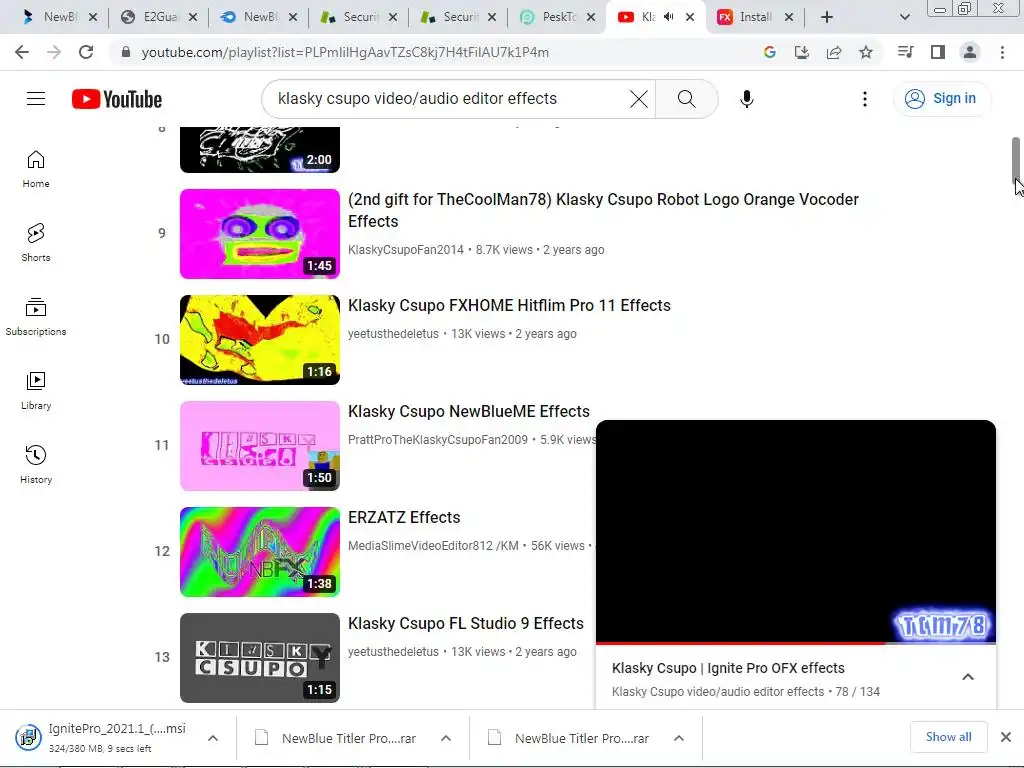1024x768 pixels.
Task: Share this page icon in address bar
Action: coord(833,52)
